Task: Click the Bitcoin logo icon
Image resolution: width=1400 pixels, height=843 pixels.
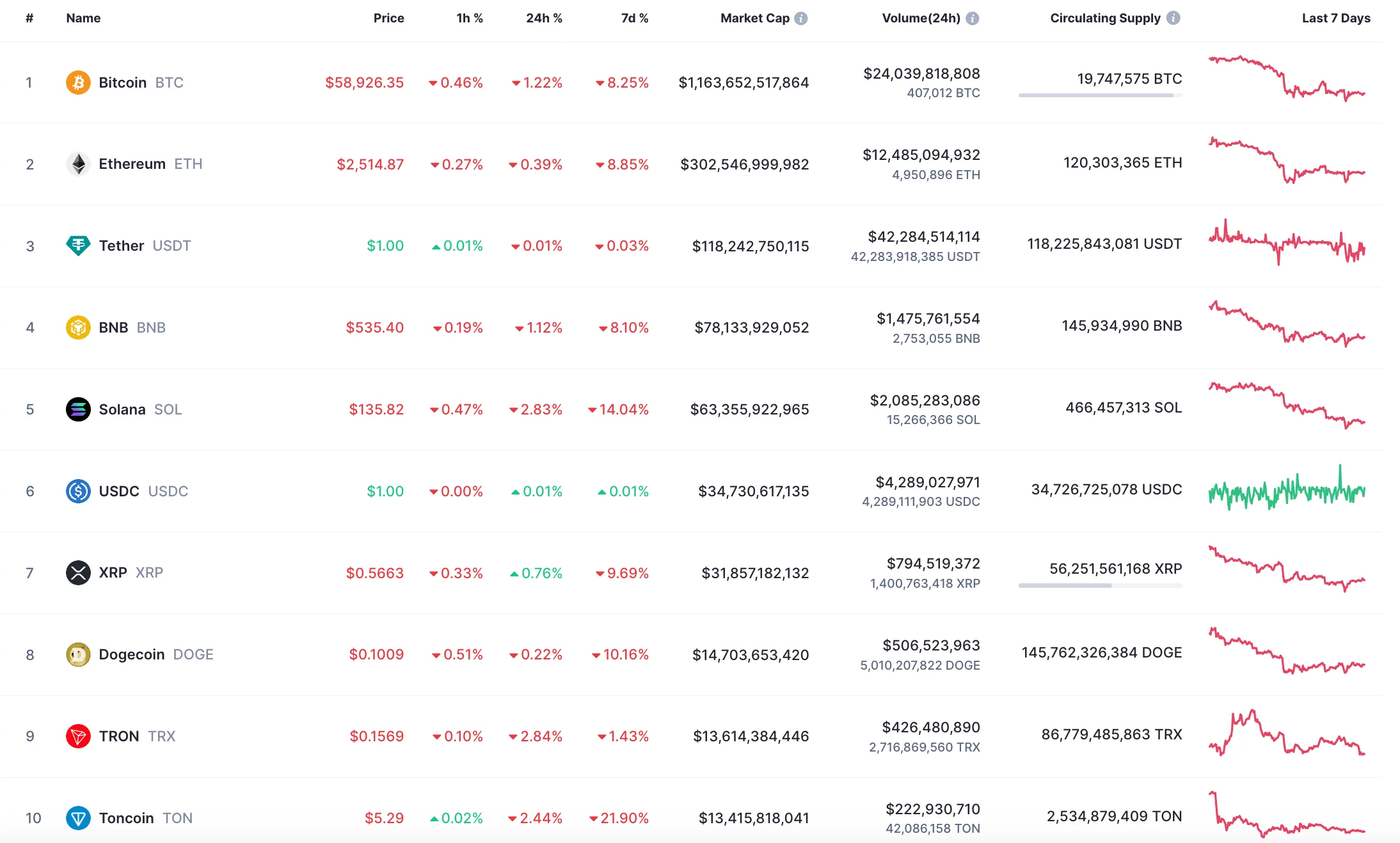Action: [78, 83]
